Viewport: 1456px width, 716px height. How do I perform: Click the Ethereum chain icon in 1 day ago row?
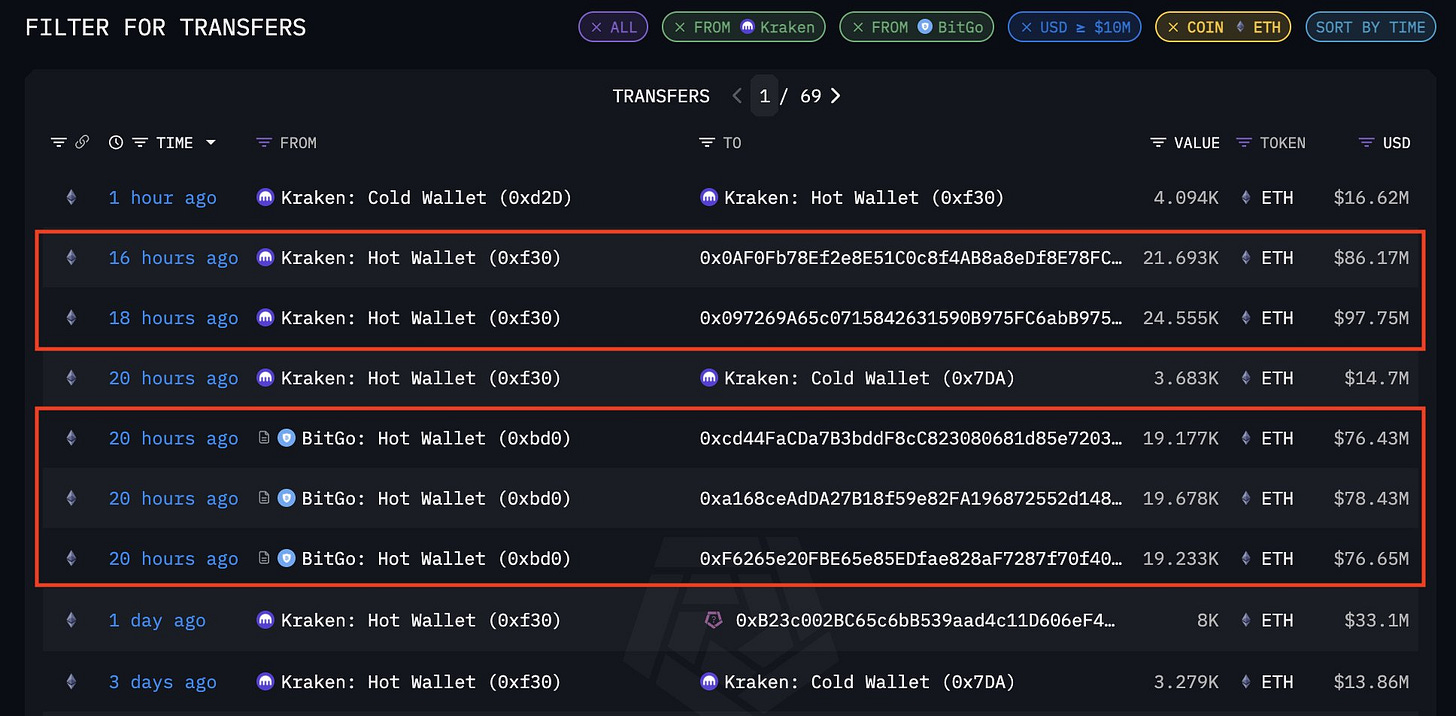tap(70, 621)
